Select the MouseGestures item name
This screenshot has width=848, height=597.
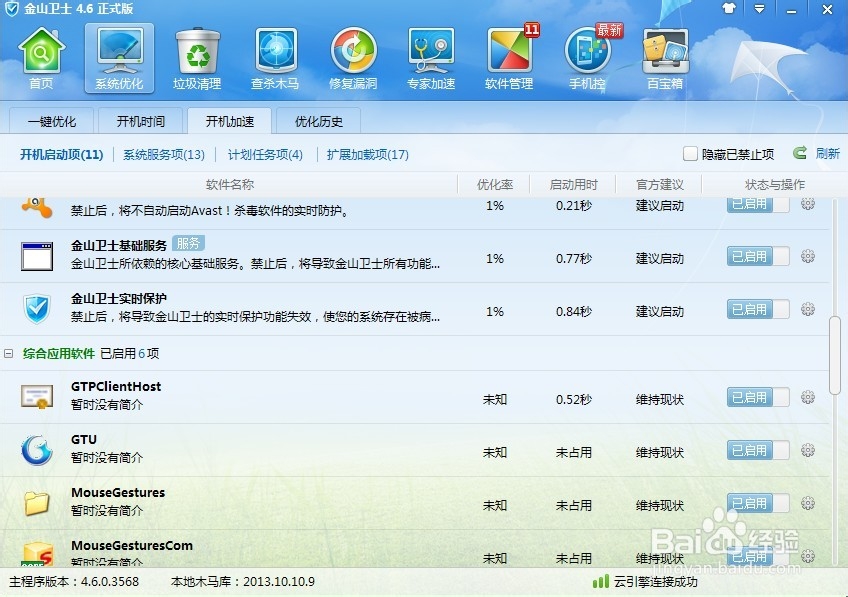[x=118, y=493]
